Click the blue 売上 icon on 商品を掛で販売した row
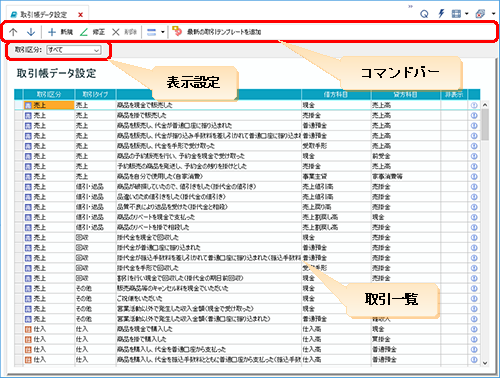Viewport: 500px width, 378px height. (x=28, y=116)
